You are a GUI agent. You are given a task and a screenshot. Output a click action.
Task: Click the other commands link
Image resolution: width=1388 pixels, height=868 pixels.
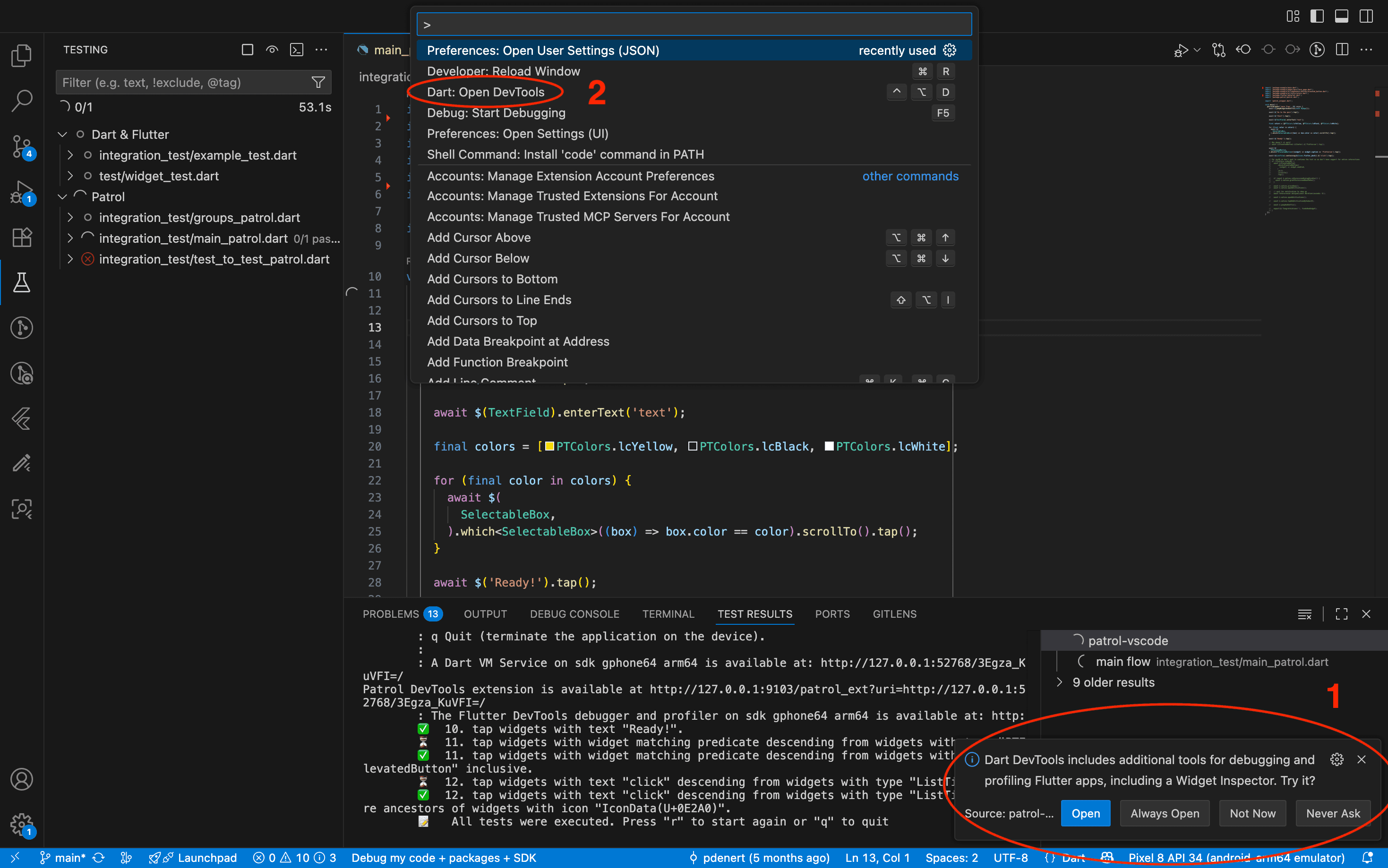(x=910, y=176)
